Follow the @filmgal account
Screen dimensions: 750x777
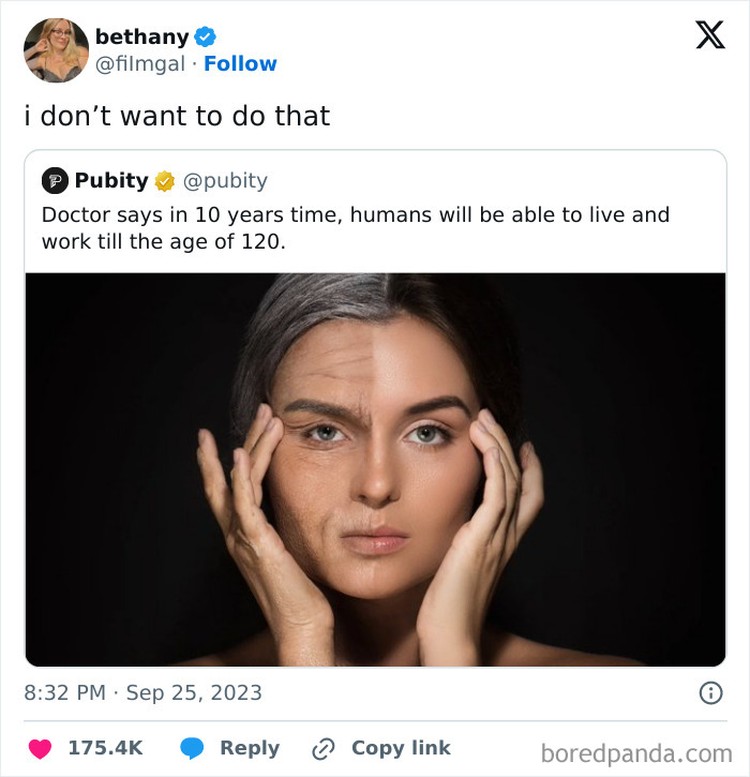coord(240,64)
